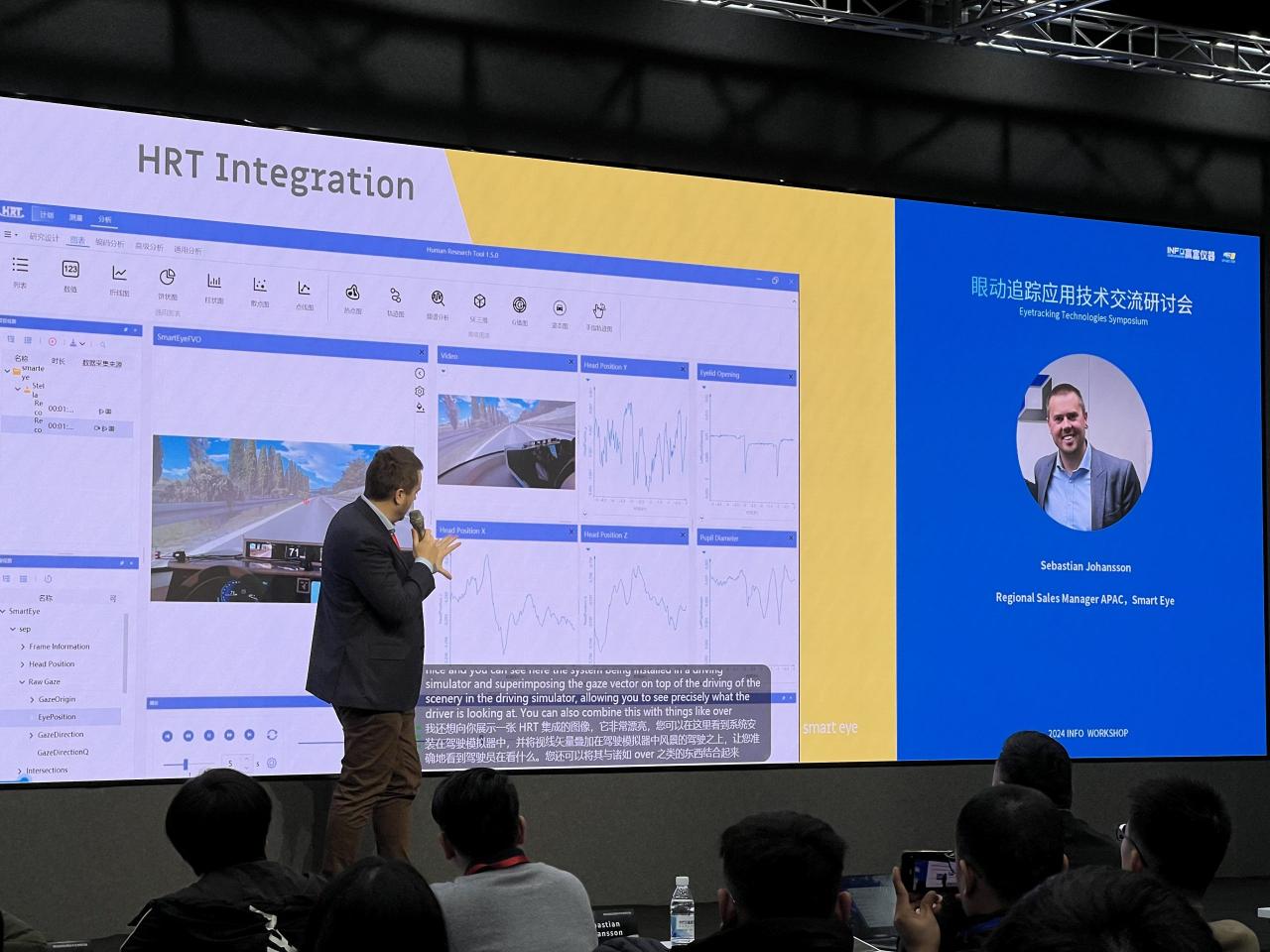The height and width of the screenshot is (952, 1270).
Task: Click the fill color icon in SmartEyeFVO panel
Action: tap(421, 408)
